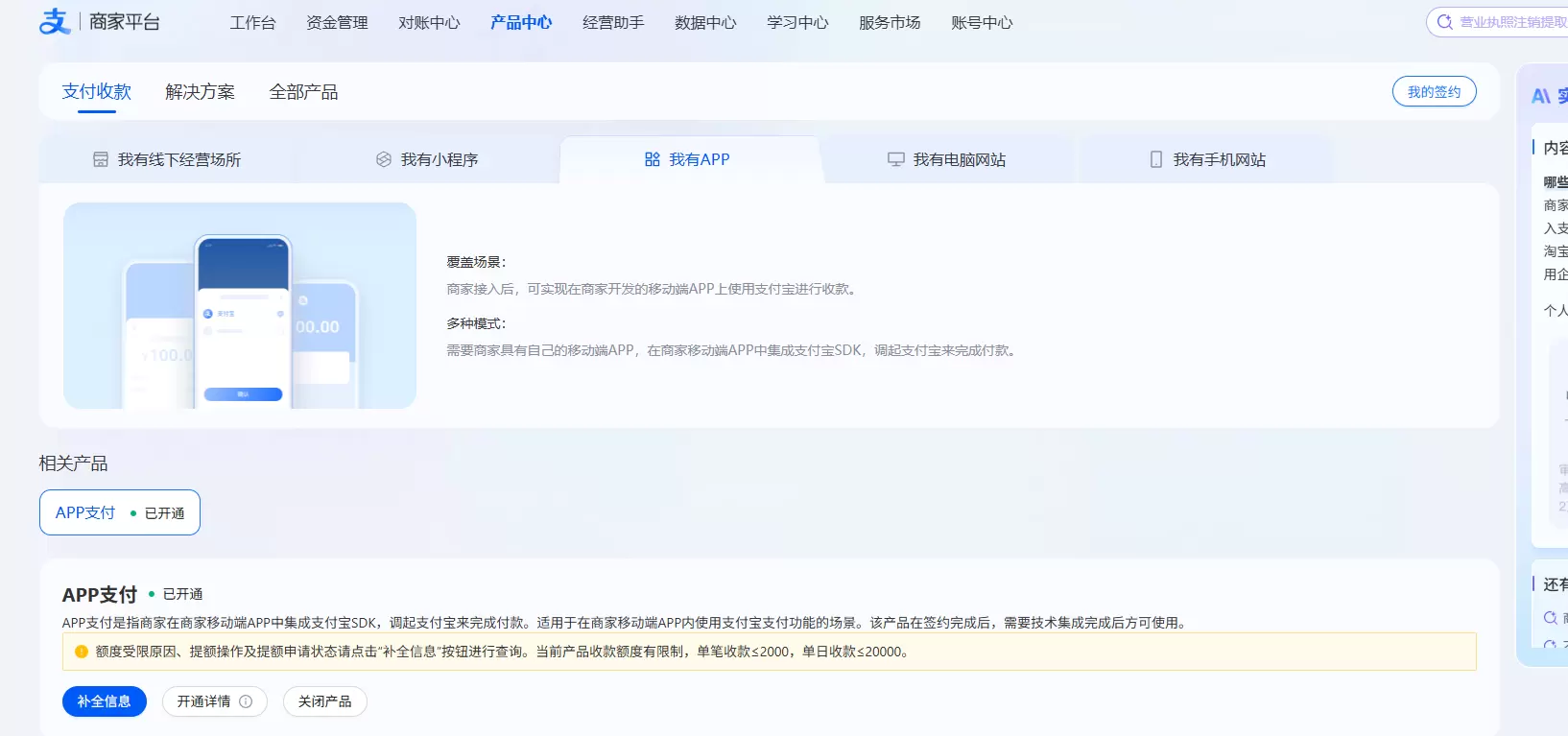Click the 关闭产品 button
The image size is (1568, 736).
point(324,701)
